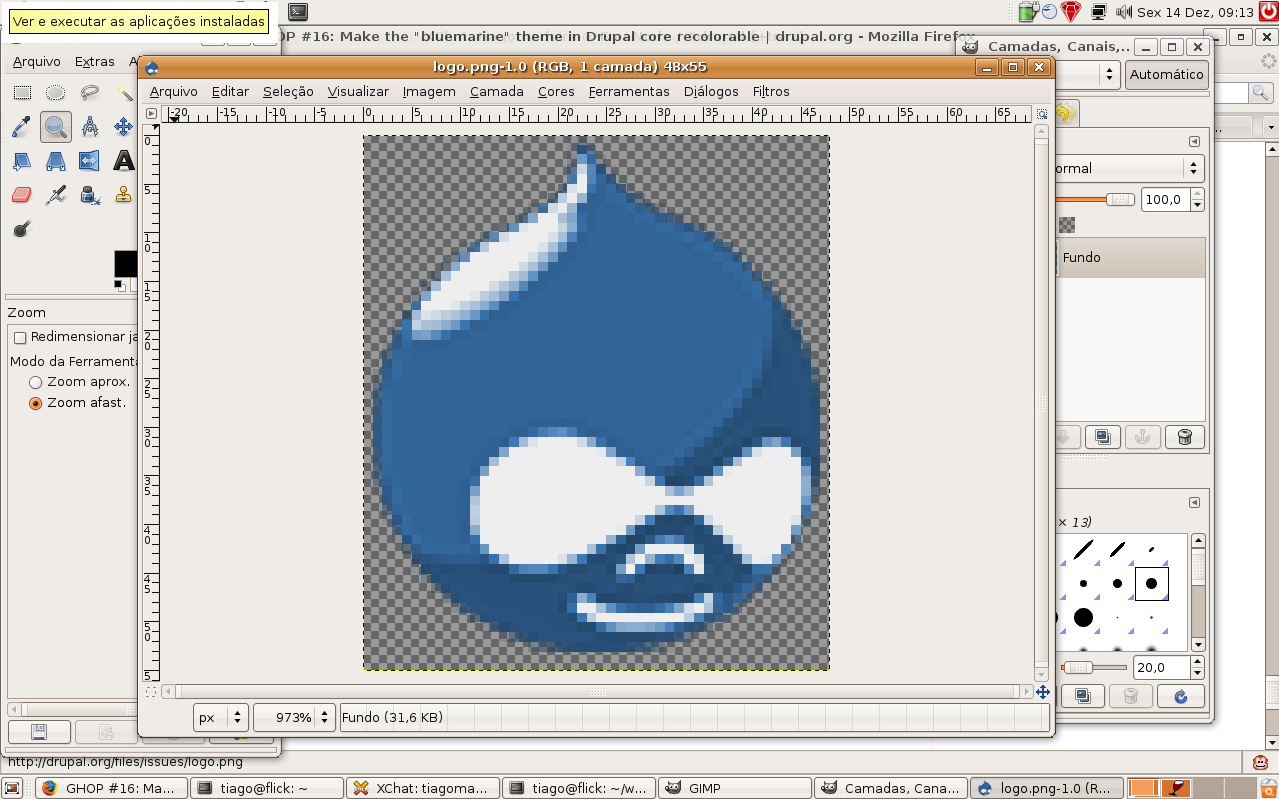Screen dimensions: 1279x799
Task: Select the Rectangle Select tool
Action: coord(22,93)
